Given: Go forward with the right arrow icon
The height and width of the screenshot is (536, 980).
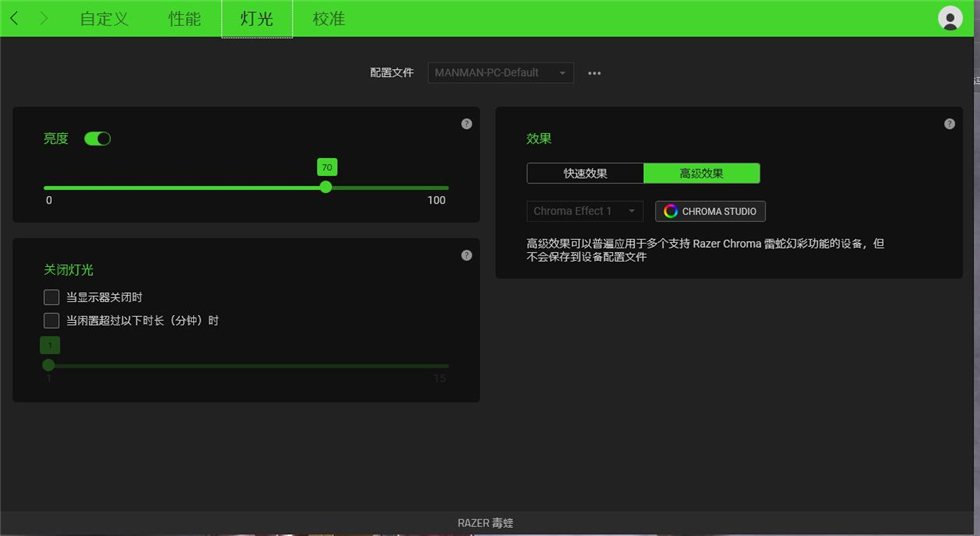Looking at the screenshot, I should pyautogui.click(x=43, y=19).
